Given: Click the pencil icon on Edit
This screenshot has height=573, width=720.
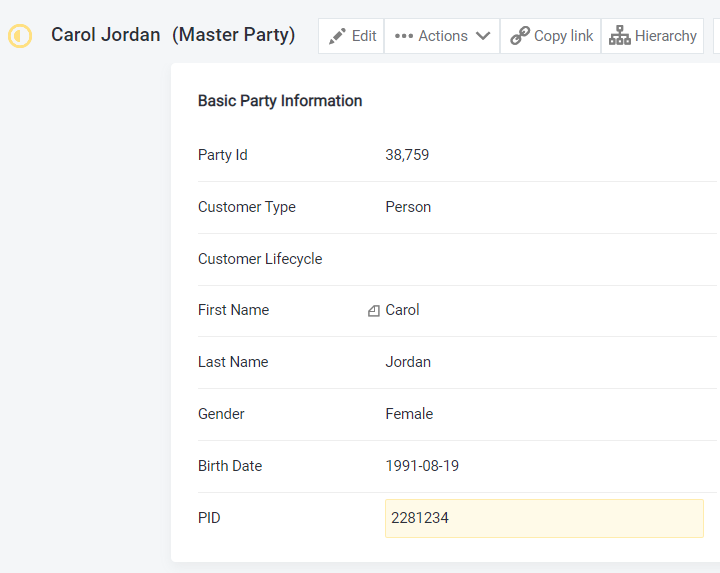Looking at the screenshot, I should coord(338,36).
